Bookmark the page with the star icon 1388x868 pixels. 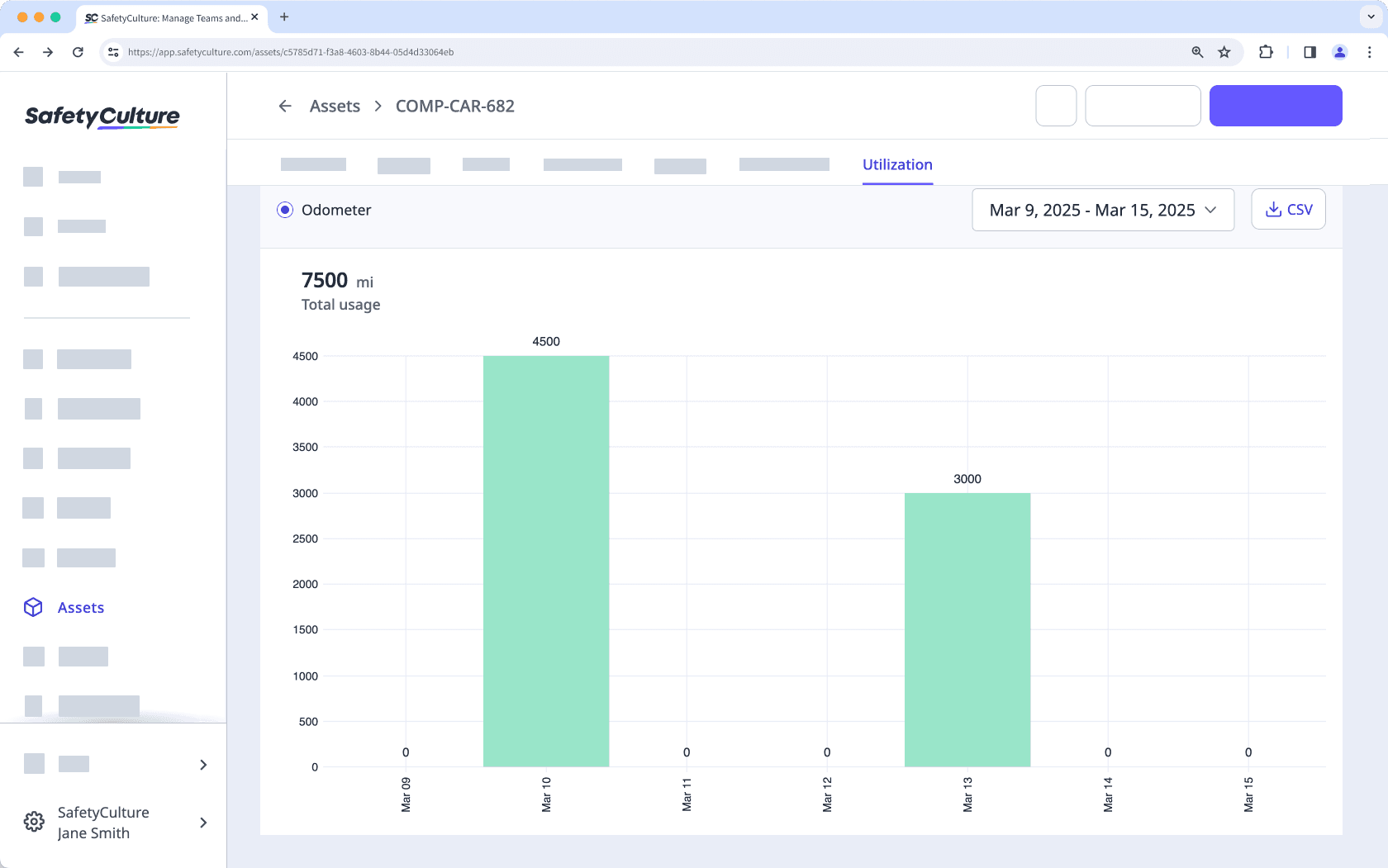coord(1224,51)
